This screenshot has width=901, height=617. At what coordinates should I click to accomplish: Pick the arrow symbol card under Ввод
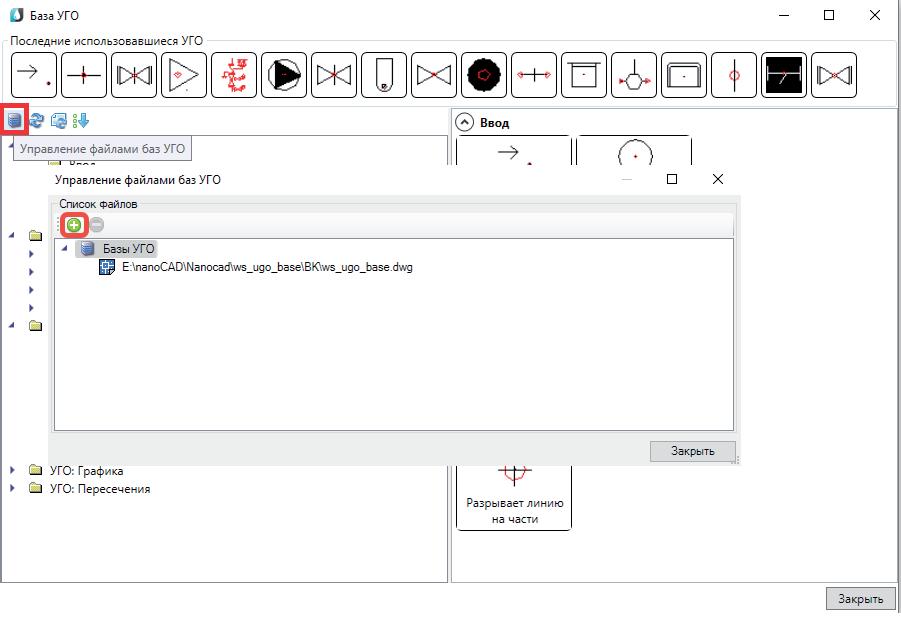point(514,151)
